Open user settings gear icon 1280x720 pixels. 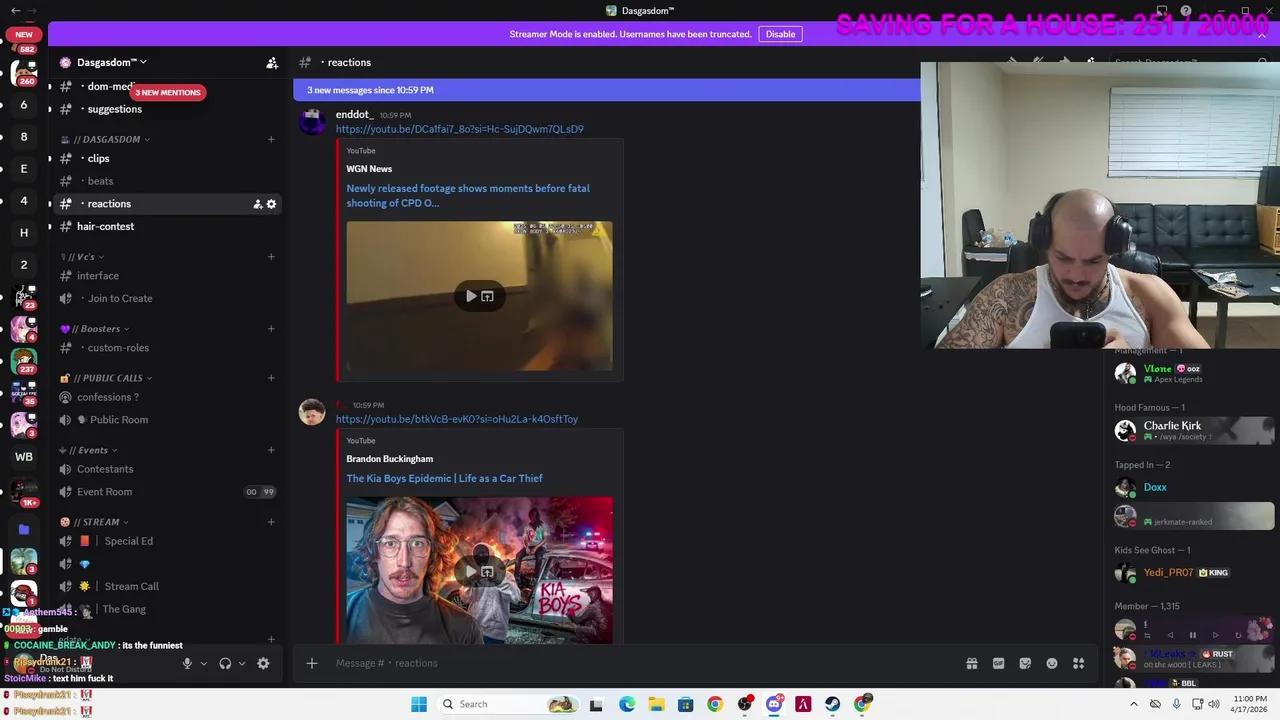click(x=263, y=663)
